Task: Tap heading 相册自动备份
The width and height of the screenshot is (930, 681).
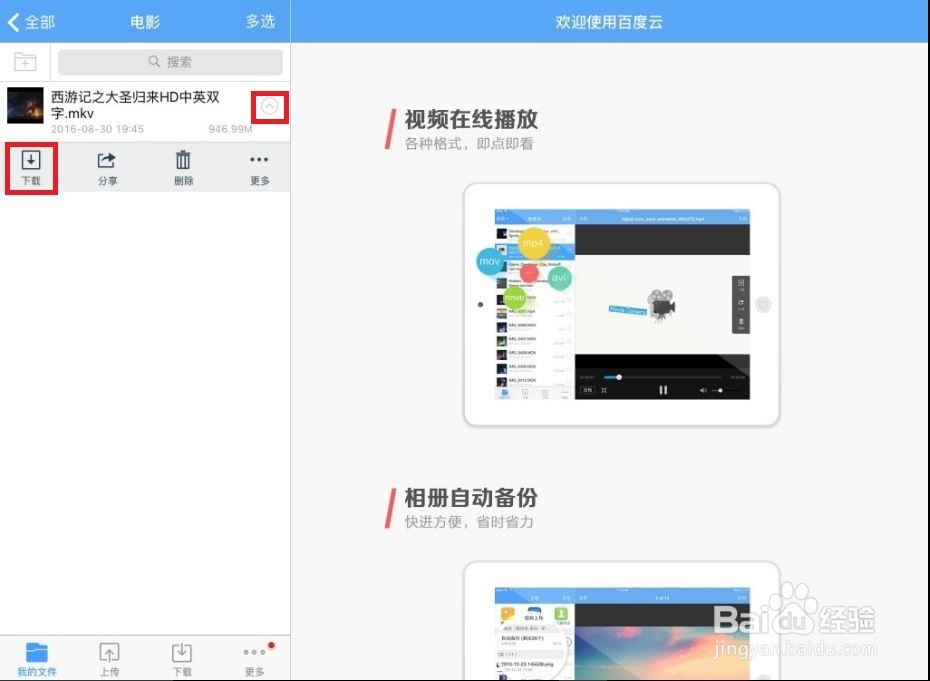Action: (x=471, y=498)
